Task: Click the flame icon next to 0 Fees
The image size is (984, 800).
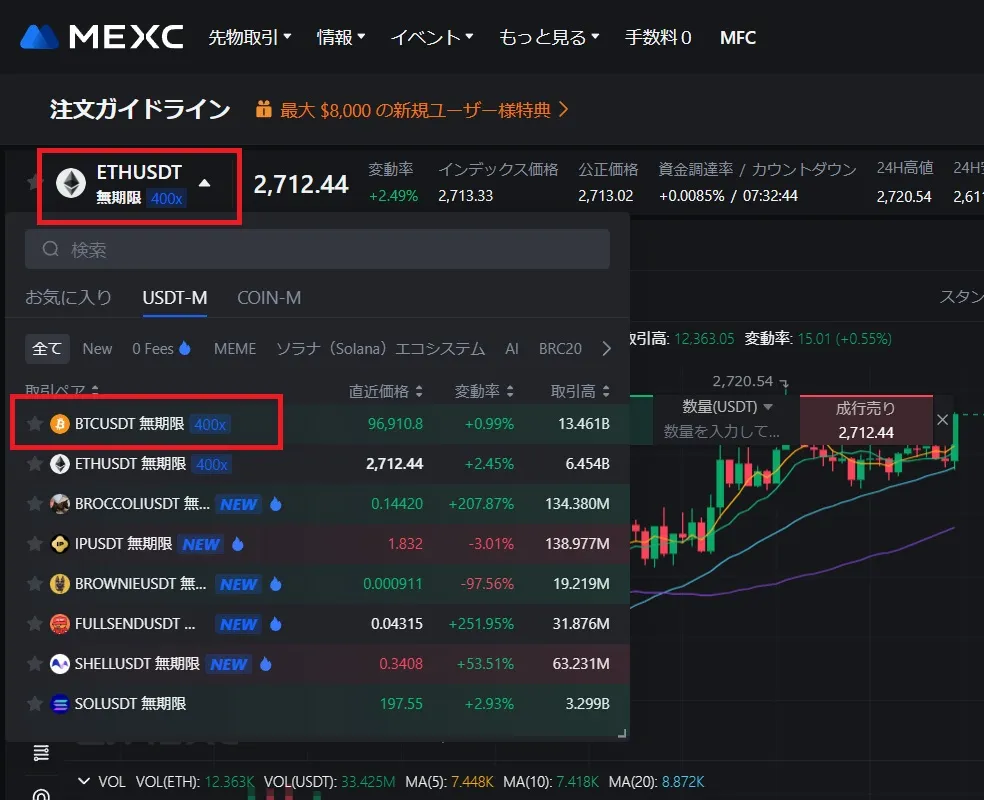Action: [185, 348]
